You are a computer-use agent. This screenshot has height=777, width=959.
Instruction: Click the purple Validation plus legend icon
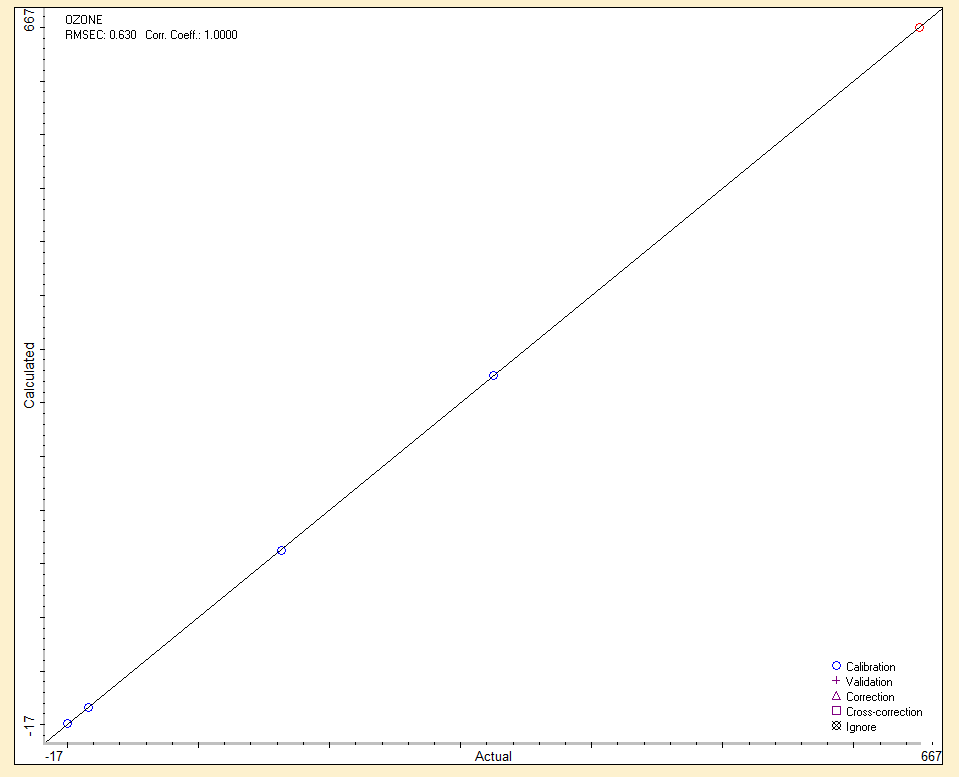point(836,680)
